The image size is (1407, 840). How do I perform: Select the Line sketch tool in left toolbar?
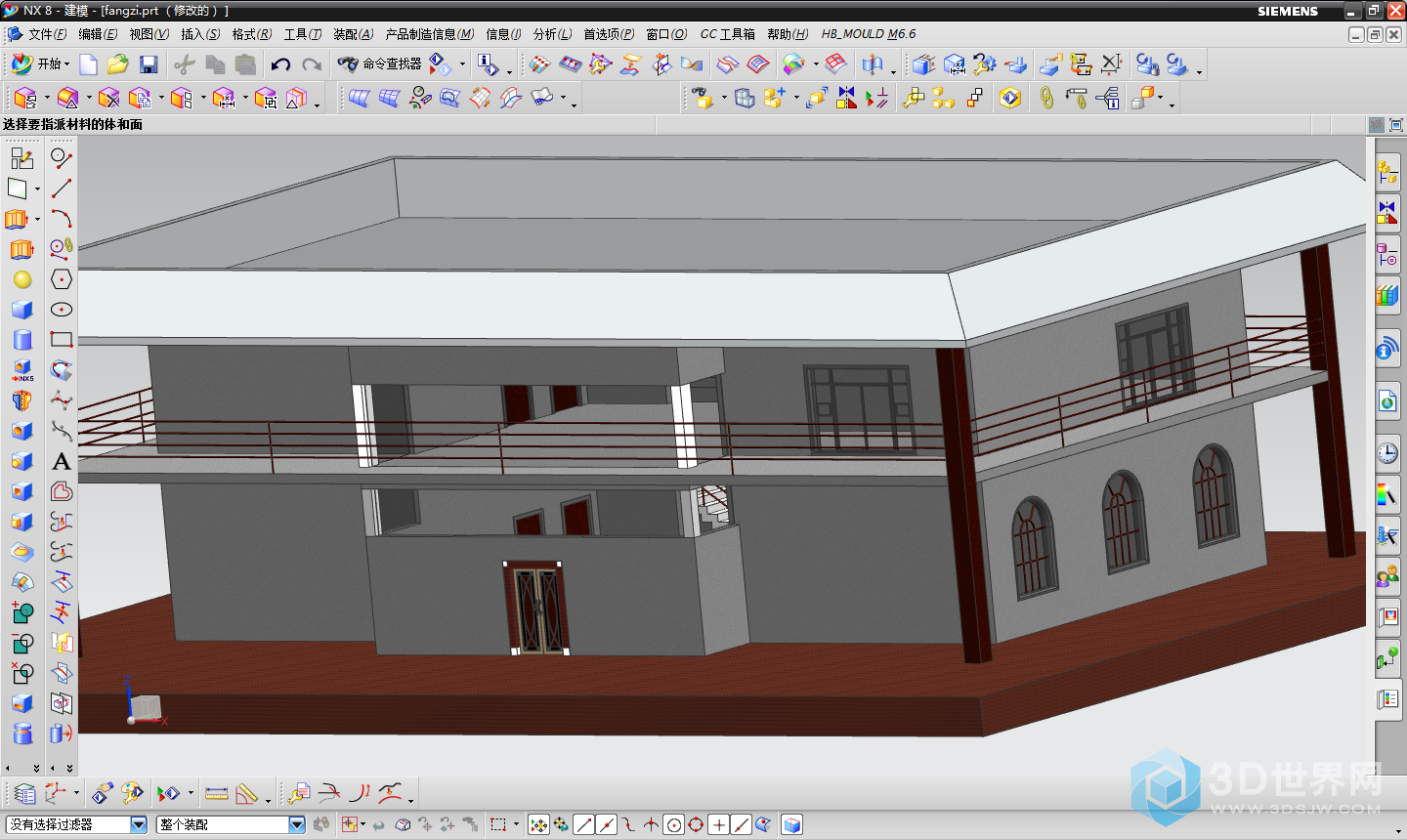click(x=62, y=188)
